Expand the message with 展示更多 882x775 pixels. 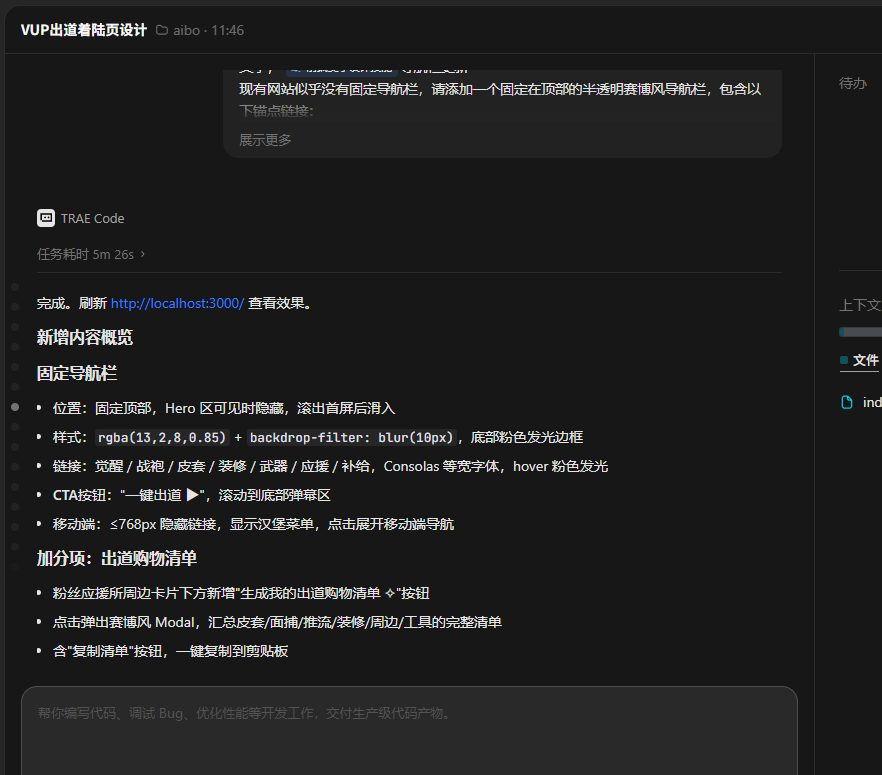tap(265, 140)
